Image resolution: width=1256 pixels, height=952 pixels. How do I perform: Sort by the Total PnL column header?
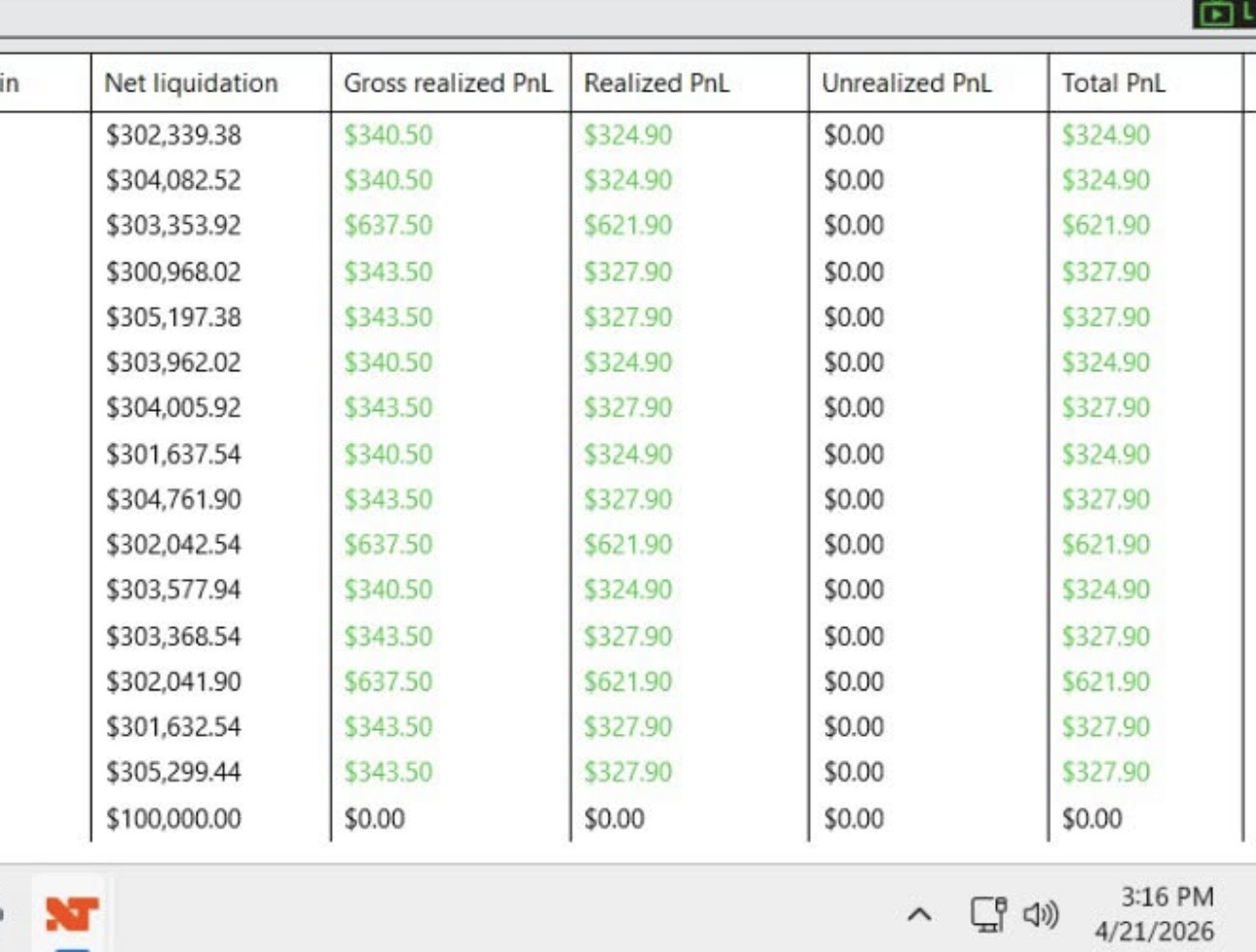[x=1113, y=83]
